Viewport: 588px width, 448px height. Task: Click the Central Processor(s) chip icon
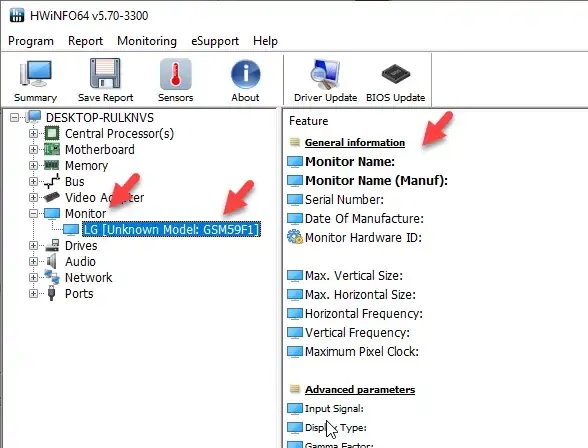click(x=52, y=133)
